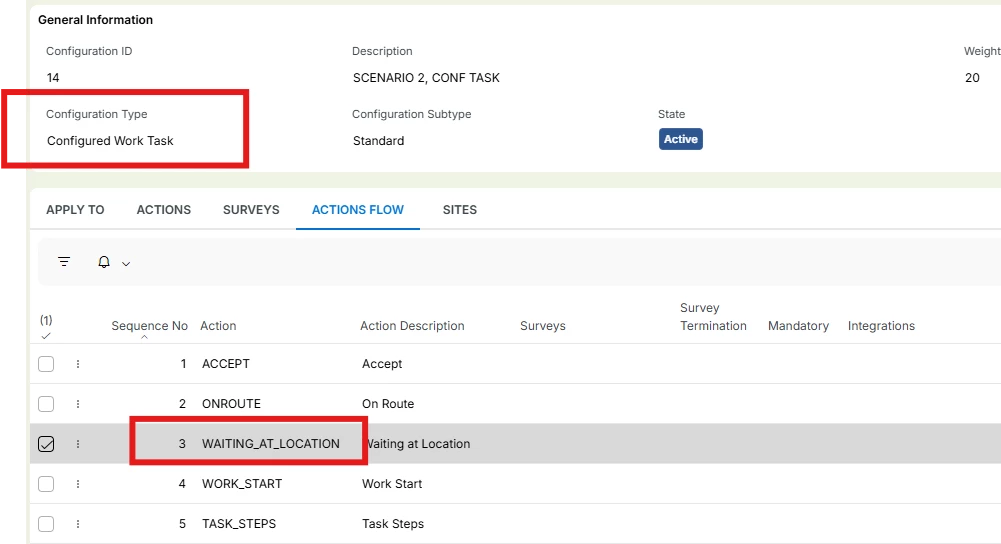This screenshot has width=1001, height=544.
Task: Tick the checkbox for the ACCEPT row
Action: pyautogui.click(x=46, y=364)
